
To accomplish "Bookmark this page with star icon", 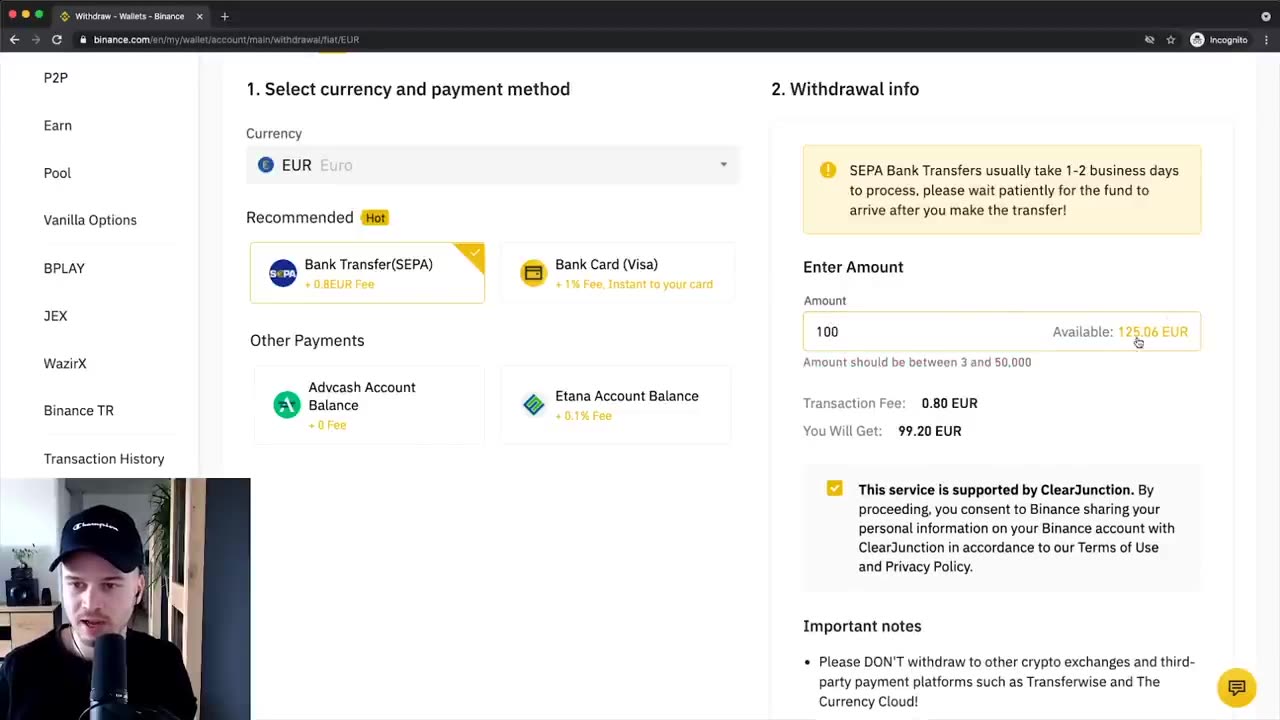I will [1171, 40].
